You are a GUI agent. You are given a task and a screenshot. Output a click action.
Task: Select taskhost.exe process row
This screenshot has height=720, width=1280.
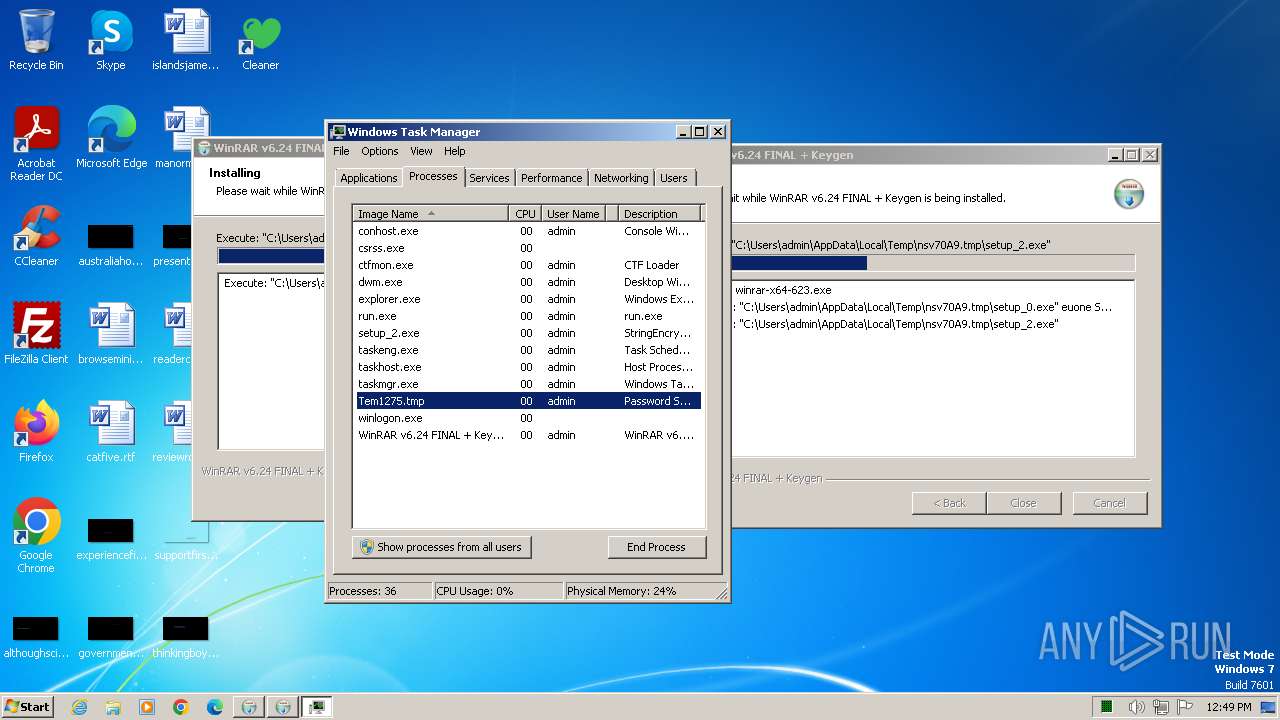point(527,367)
